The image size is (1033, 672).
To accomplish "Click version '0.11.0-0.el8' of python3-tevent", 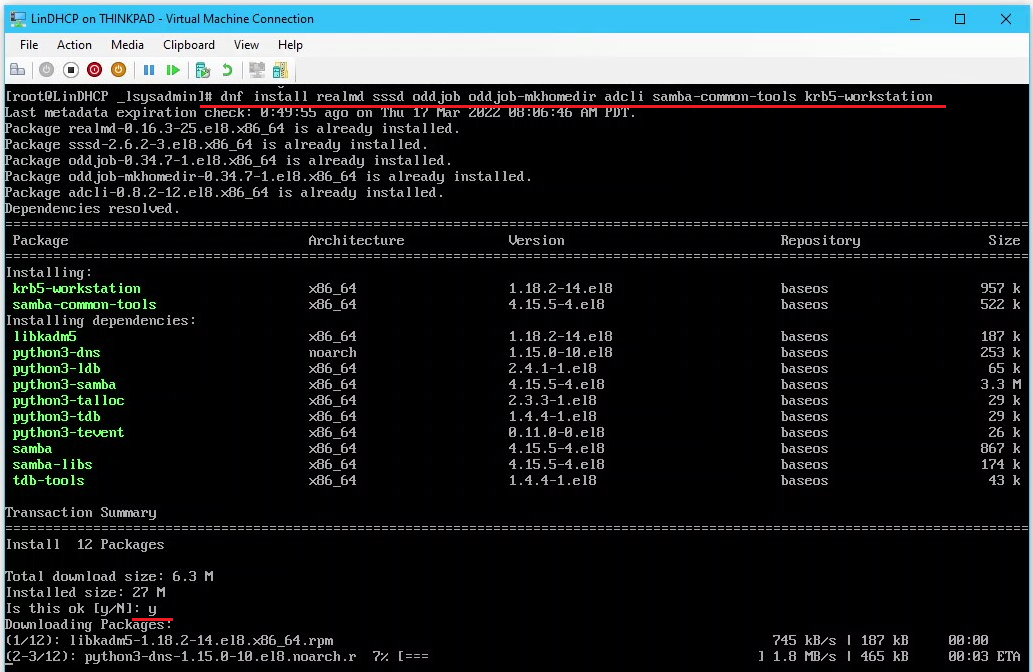I will [557, 433].
